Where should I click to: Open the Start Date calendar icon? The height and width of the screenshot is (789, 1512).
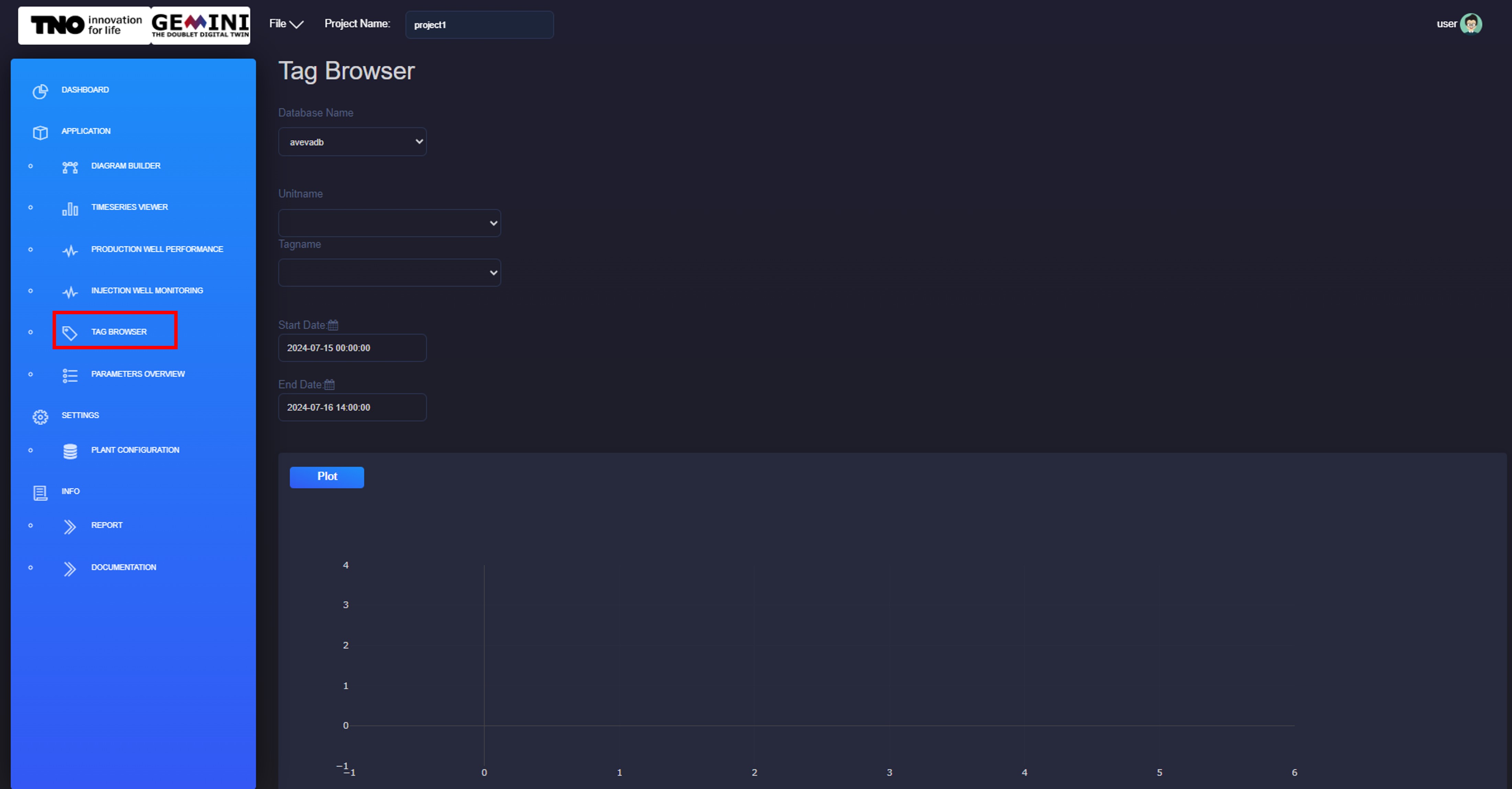point(333,325)
